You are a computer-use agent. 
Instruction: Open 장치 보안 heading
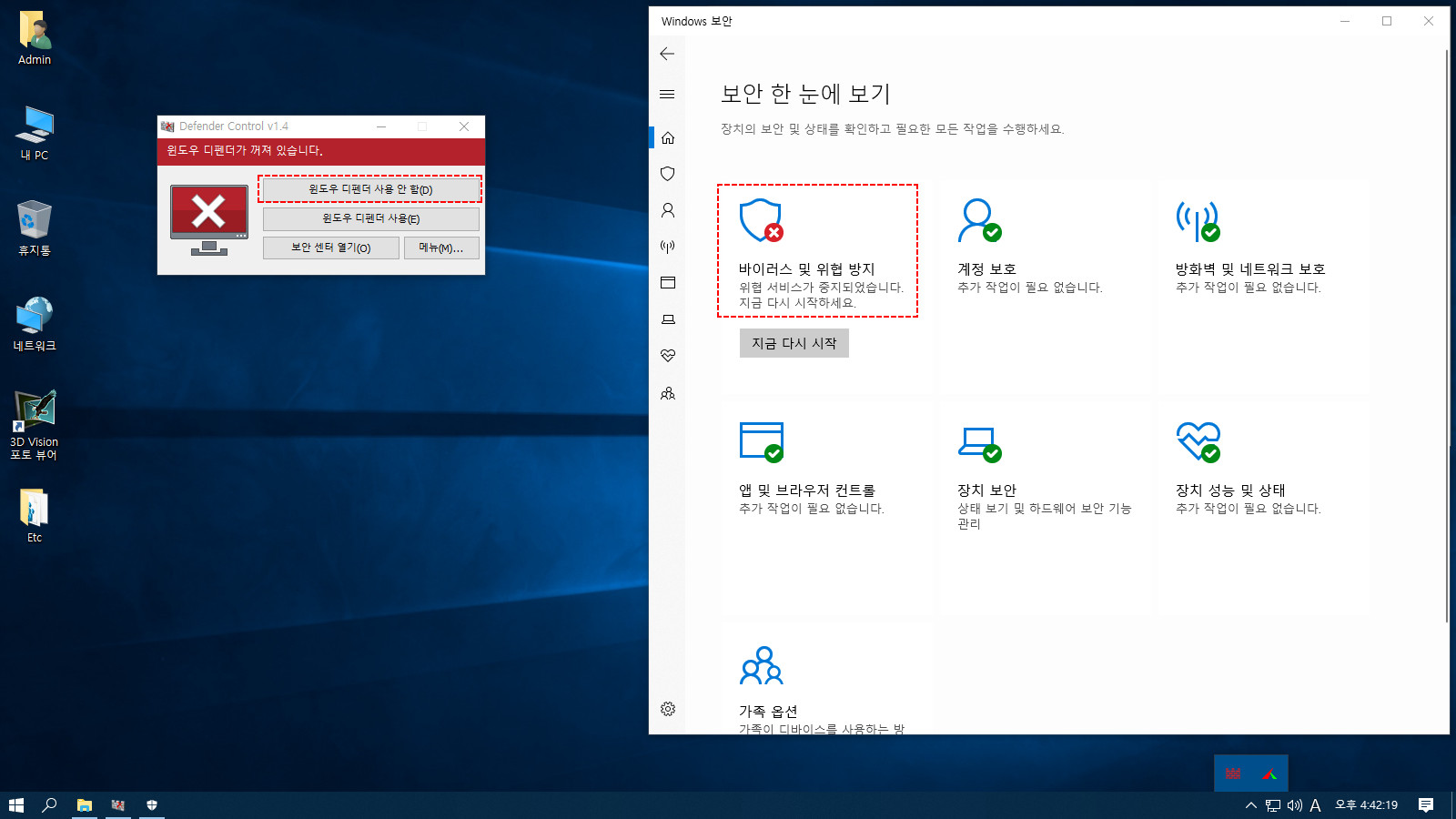pos(986,490)
